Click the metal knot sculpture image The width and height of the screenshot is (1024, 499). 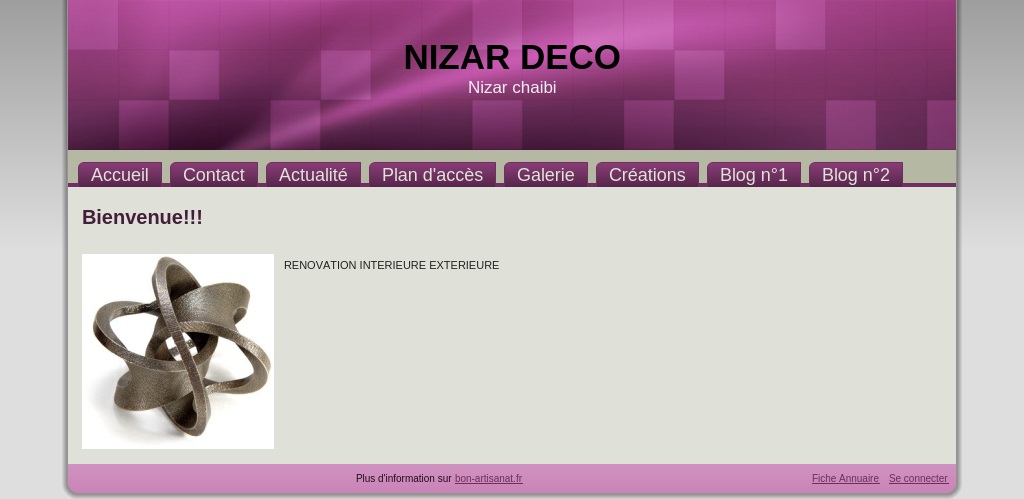click(x=178, y=351)
